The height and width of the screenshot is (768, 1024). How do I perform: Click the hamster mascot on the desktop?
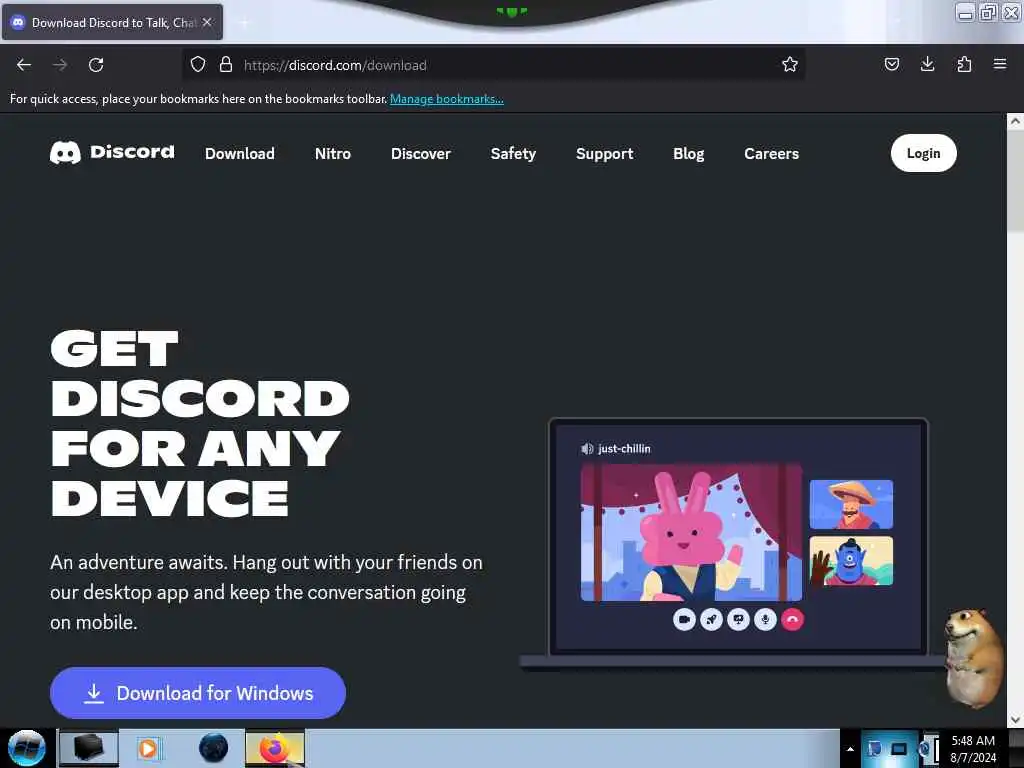pyautogui.click(x=974, y=658)
